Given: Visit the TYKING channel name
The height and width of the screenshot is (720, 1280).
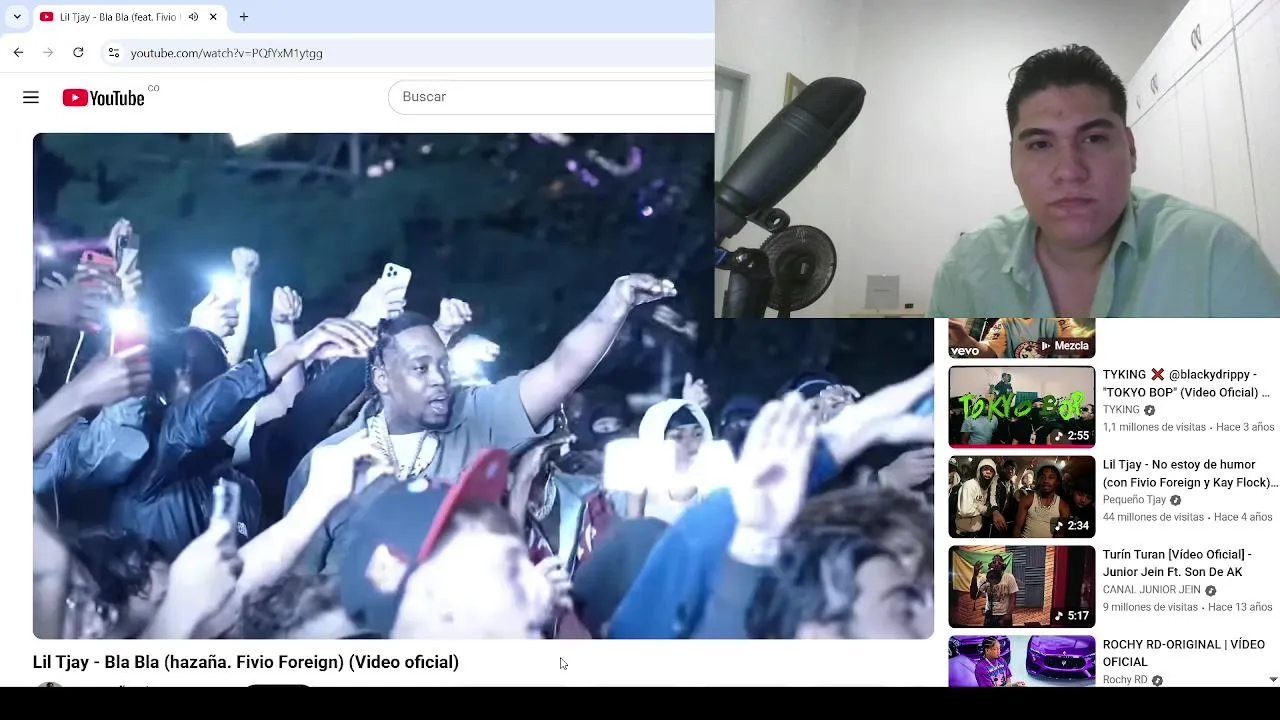Looking at the screenshot, I should [x=1121, y=410].
